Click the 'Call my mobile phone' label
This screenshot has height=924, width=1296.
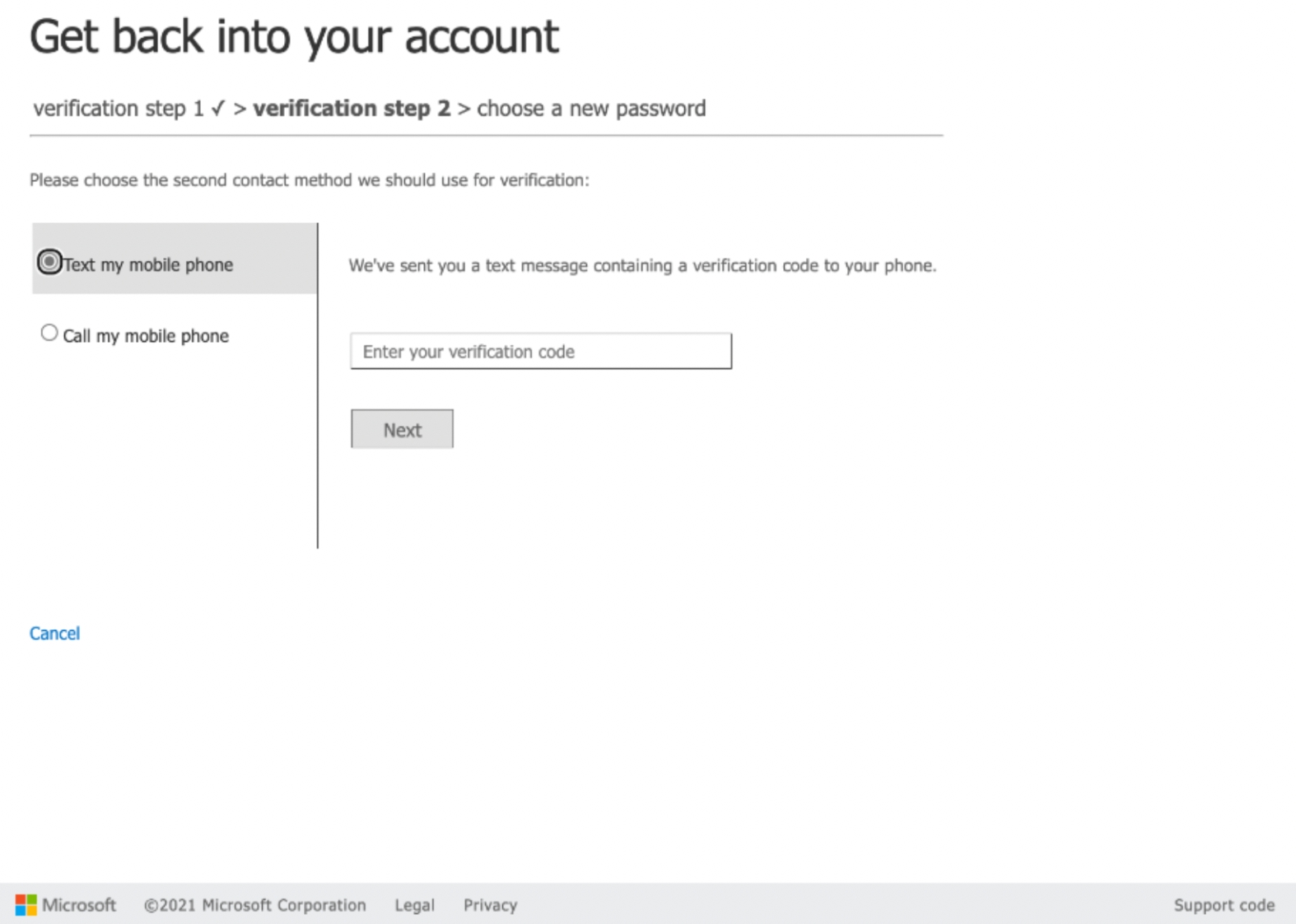coord(146,336)
